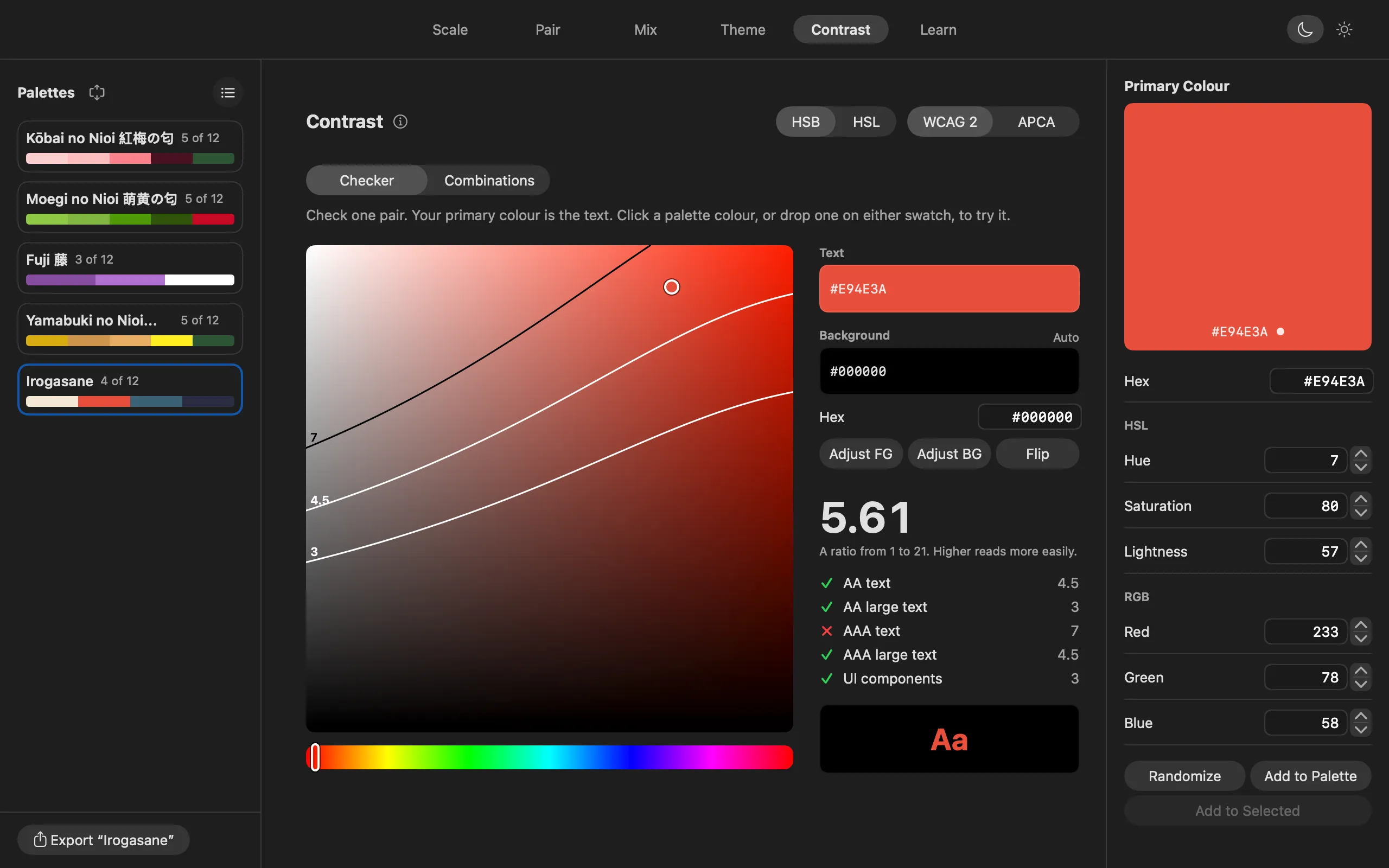Switch to Combinations mode
This screenshot has height=868, width=1389.
click(x=489, y=180)
